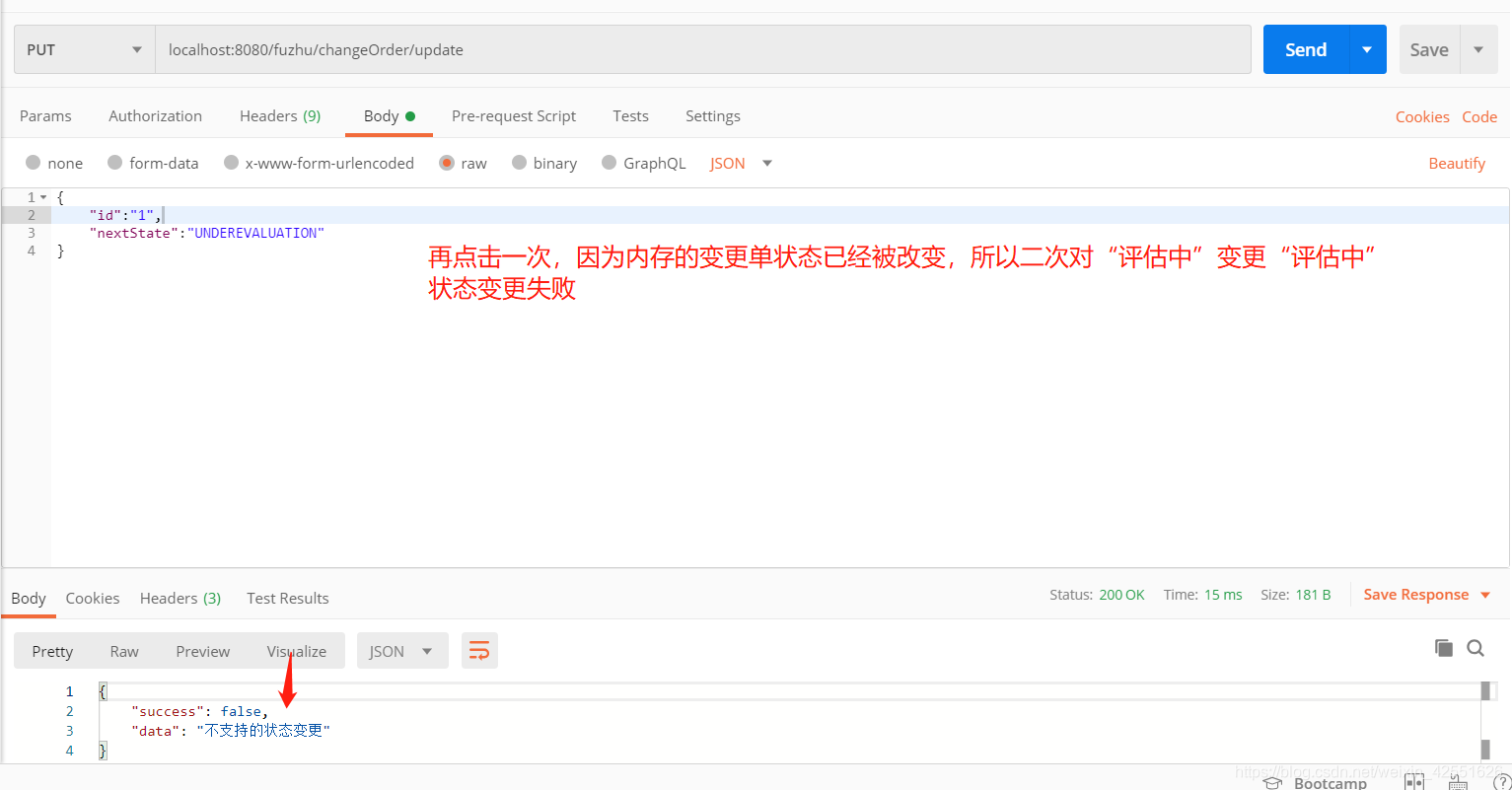
Task: Open the Pre-request Script tab
Action: (x=514, y=115)
